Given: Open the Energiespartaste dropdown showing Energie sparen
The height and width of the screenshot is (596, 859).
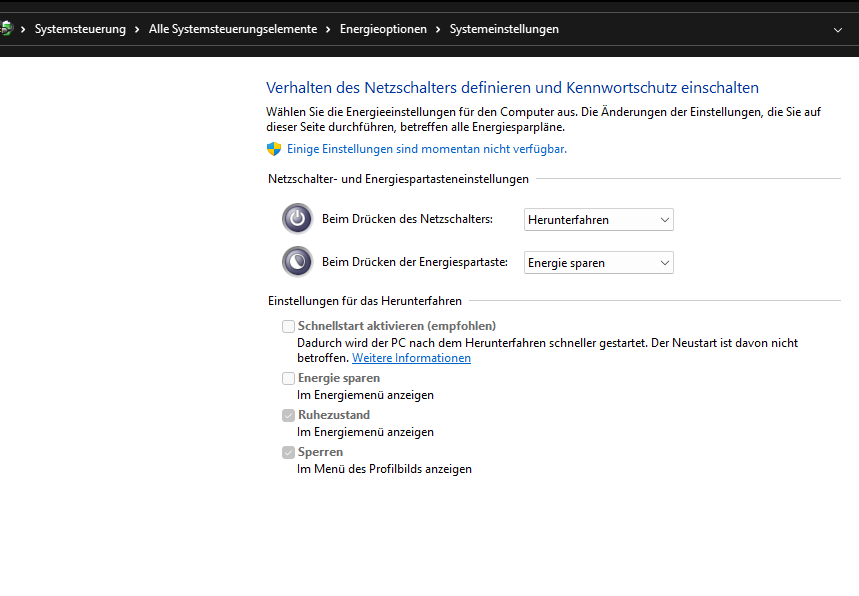Looking at the screenshot, I should tap(599, 263).
